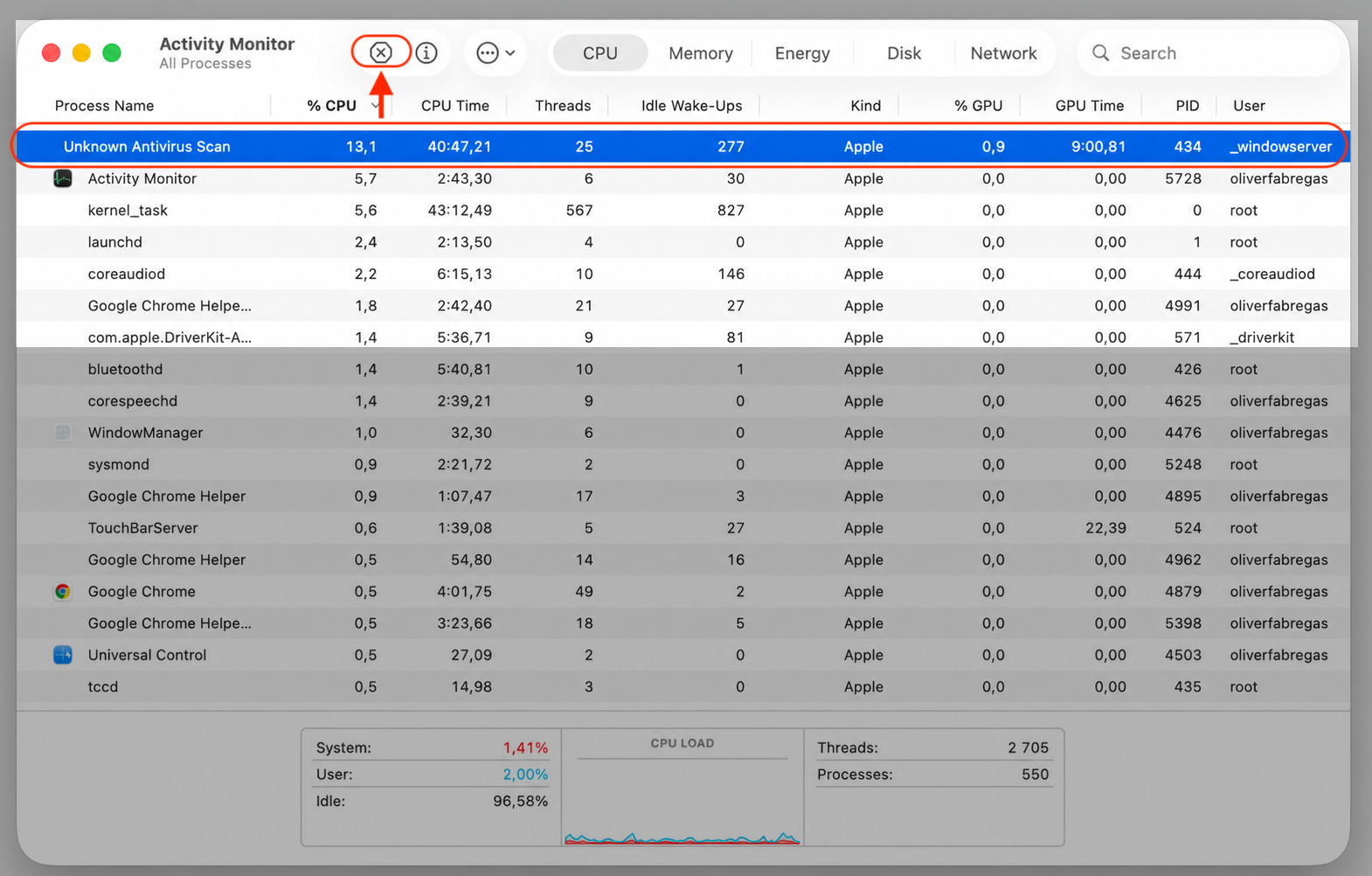This screenshot has width=1372, height=876.
Task: Switch to the Disk tab
Action: coord(904,53)
